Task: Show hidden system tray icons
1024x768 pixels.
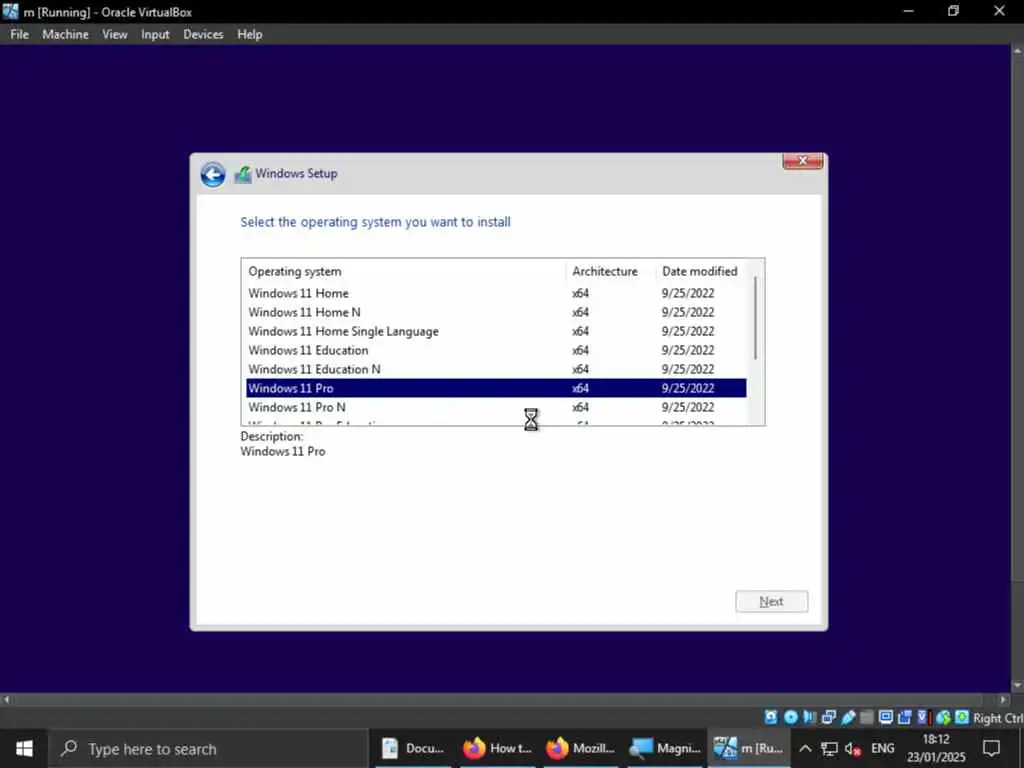Action: pos(805,748)
